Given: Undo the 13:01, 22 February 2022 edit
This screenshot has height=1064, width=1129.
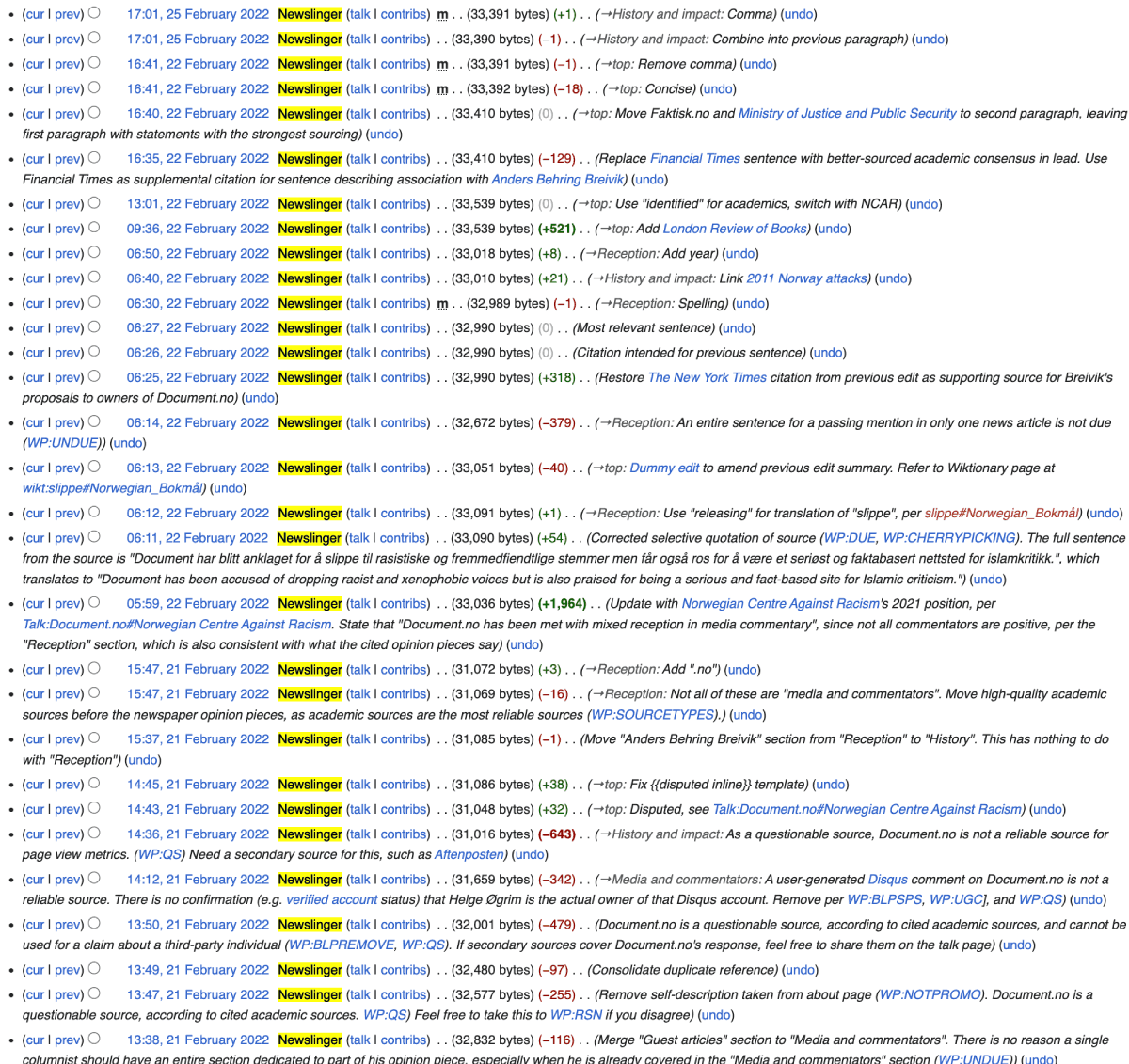Looking at the screenshot, I should tap(923, 204).
